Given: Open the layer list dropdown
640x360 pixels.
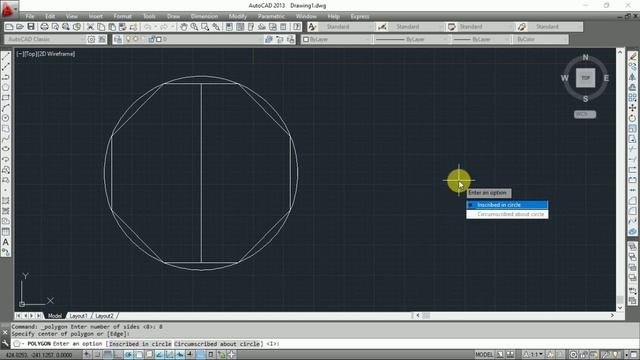Looking at the screenshot, I should pyautogui.click(x=193, y=39).
